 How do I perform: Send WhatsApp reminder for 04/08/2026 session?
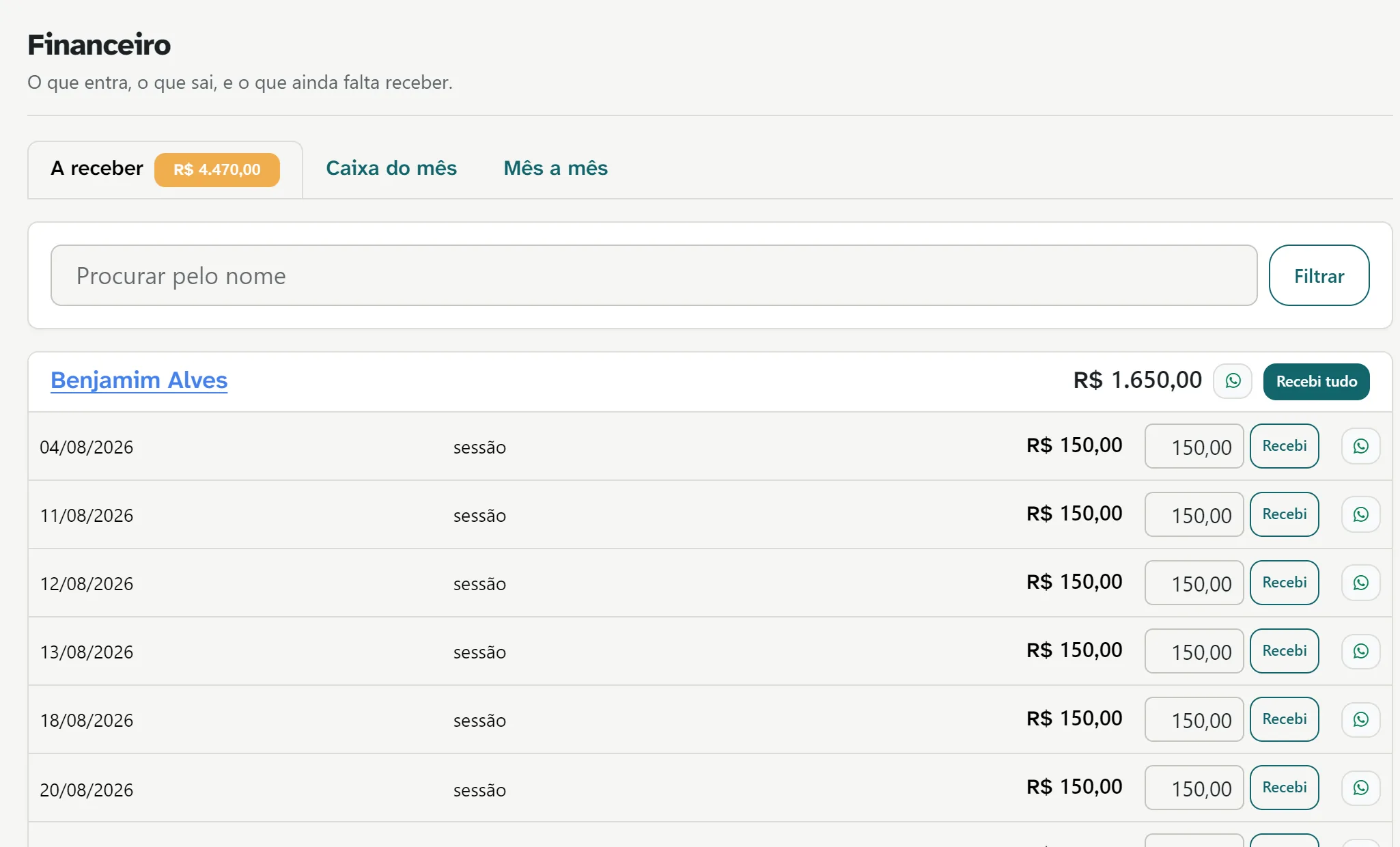1360,446
